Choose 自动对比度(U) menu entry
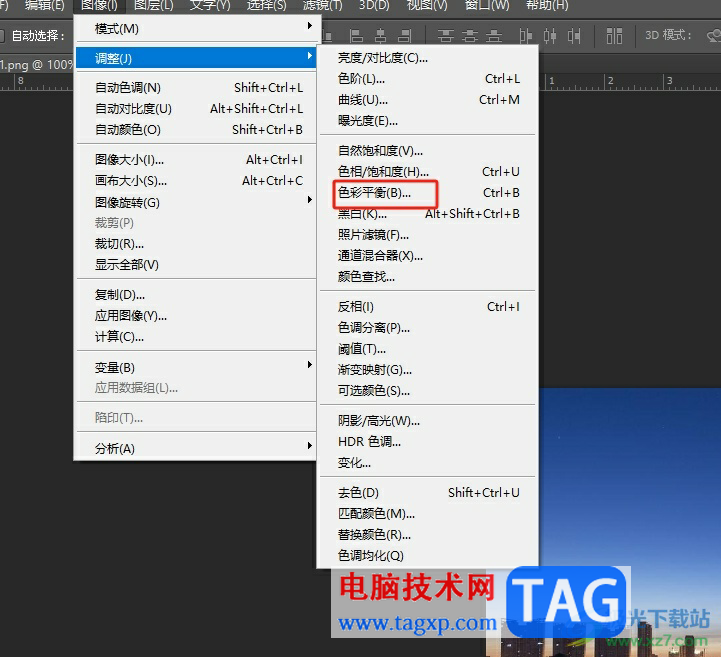The image size is (721, 657). 196,109
